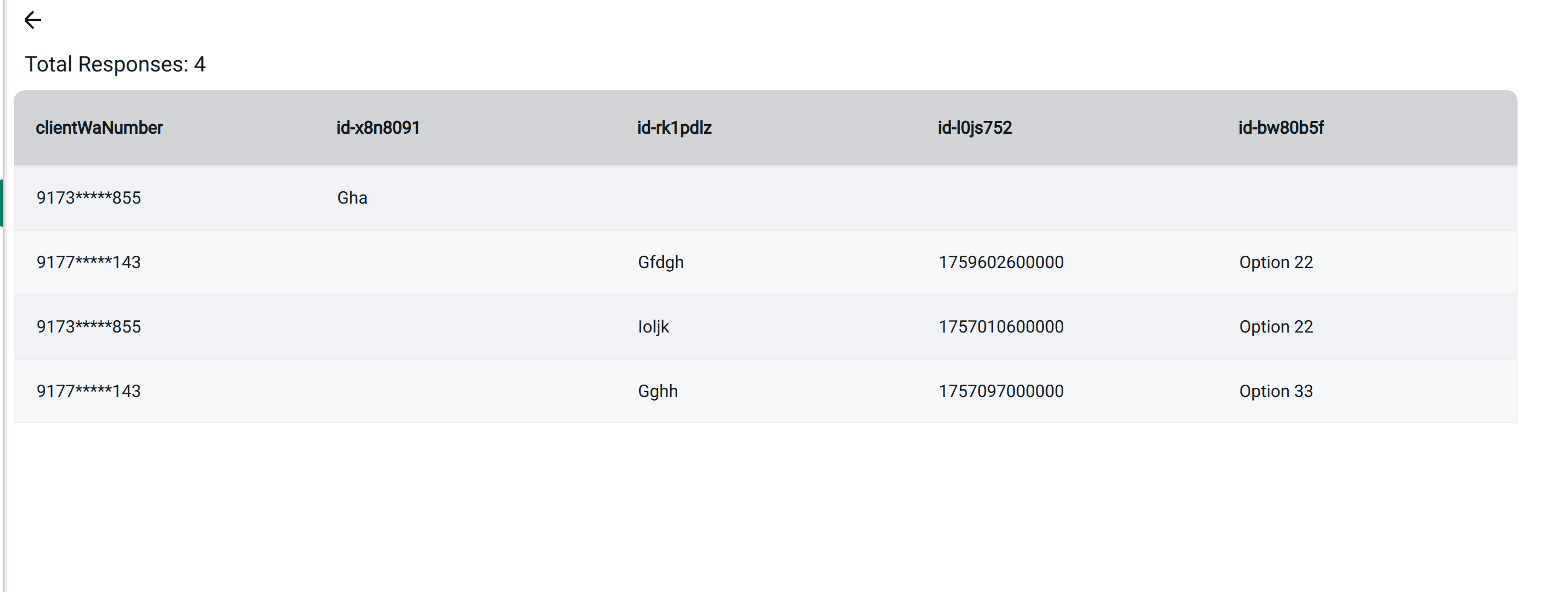Click the id-bw80b5f column header
Viewport: 1568px width, 592px height.
[x=1281, y=128]
